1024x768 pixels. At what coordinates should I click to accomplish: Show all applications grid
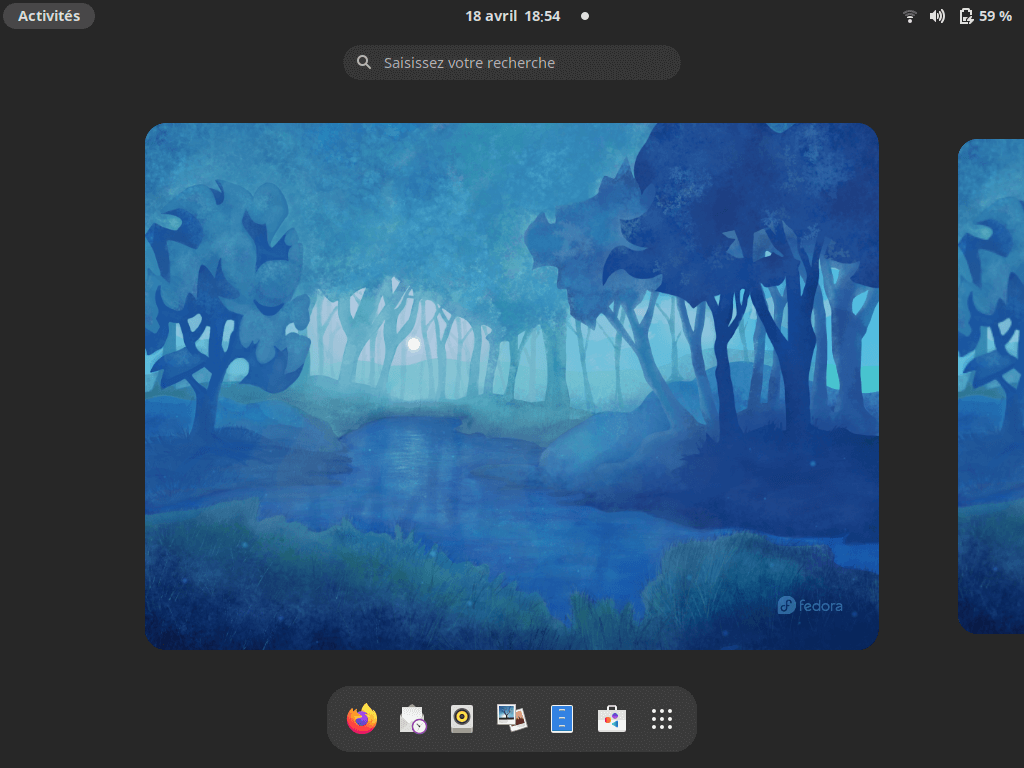tap(662, 719)
